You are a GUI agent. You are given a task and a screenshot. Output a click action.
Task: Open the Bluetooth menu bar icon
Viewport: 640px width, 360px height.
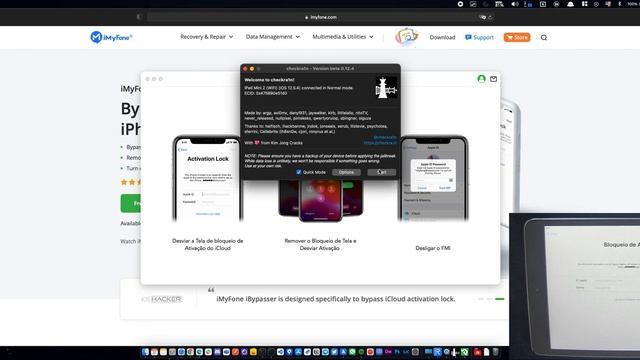pos(619,4)
